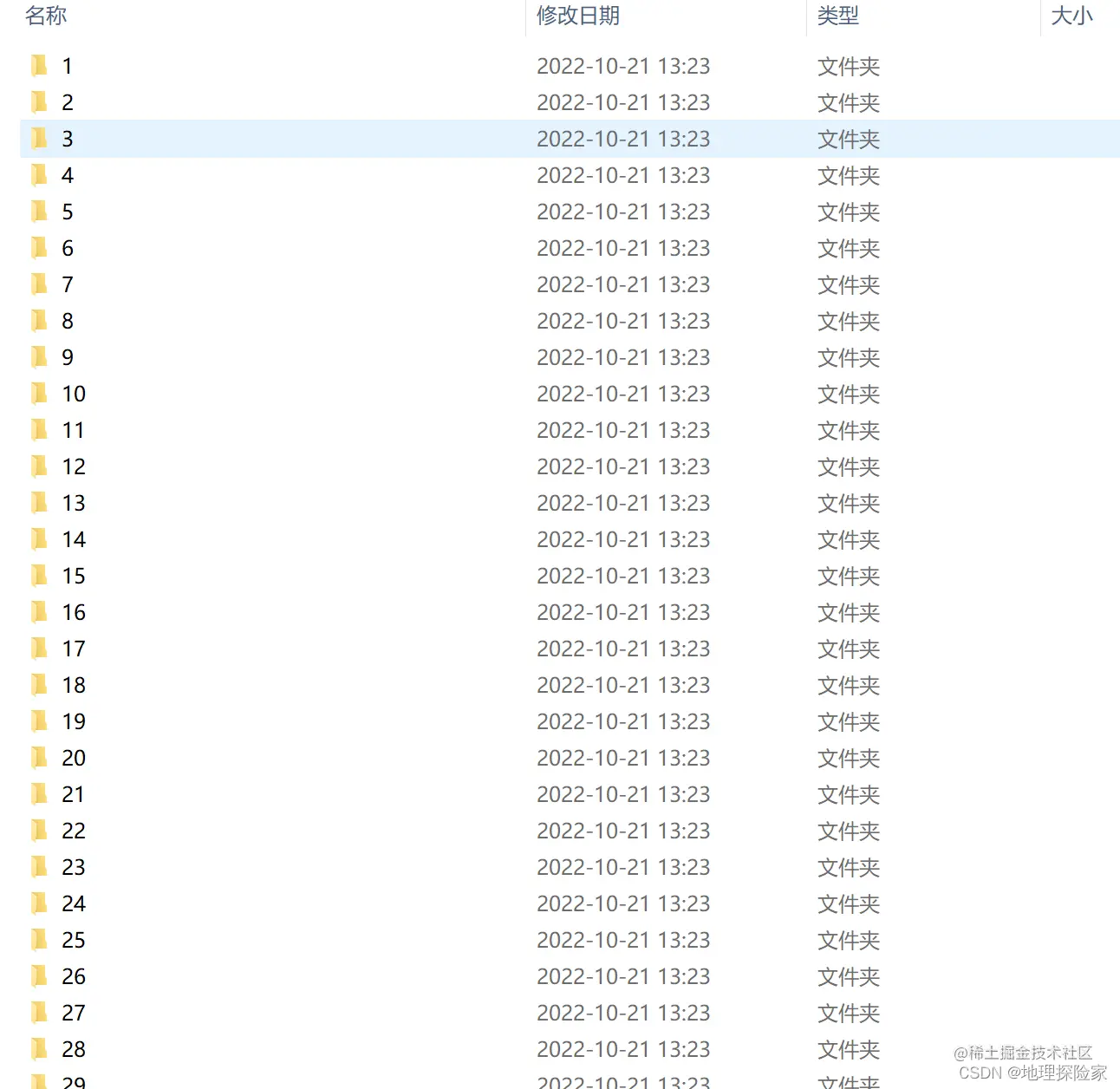Click the modified date of folder 26

(623, 976)
